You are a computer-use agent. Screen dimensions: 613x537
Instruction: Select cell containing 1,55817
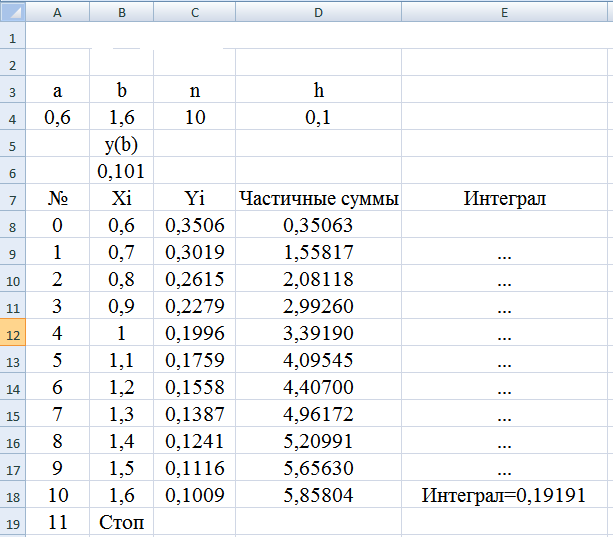coord(319,251)
